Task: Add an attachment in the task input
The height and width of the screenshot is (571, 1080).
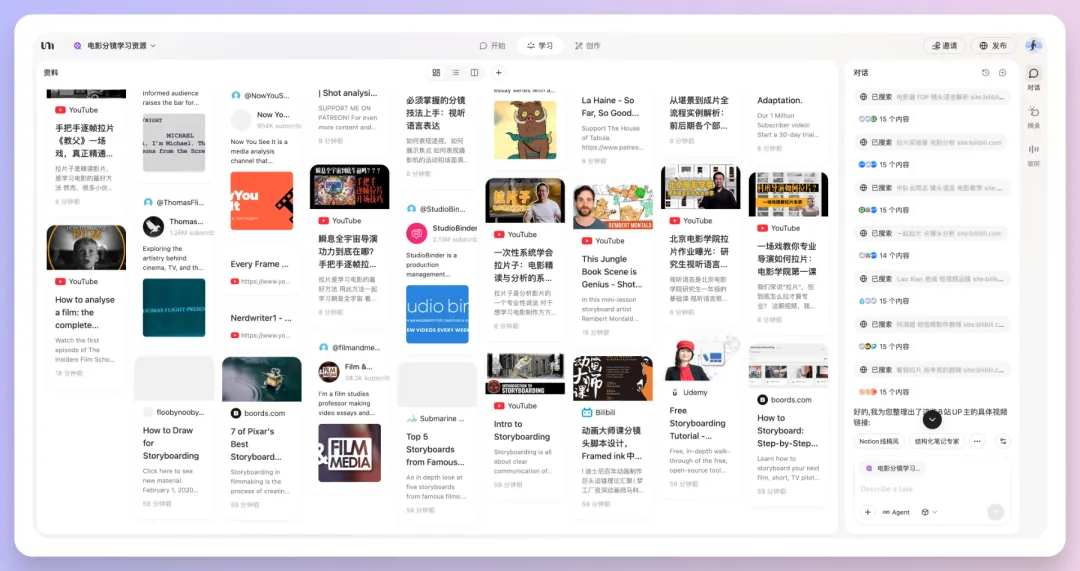Action: click(x=867, y=512)
